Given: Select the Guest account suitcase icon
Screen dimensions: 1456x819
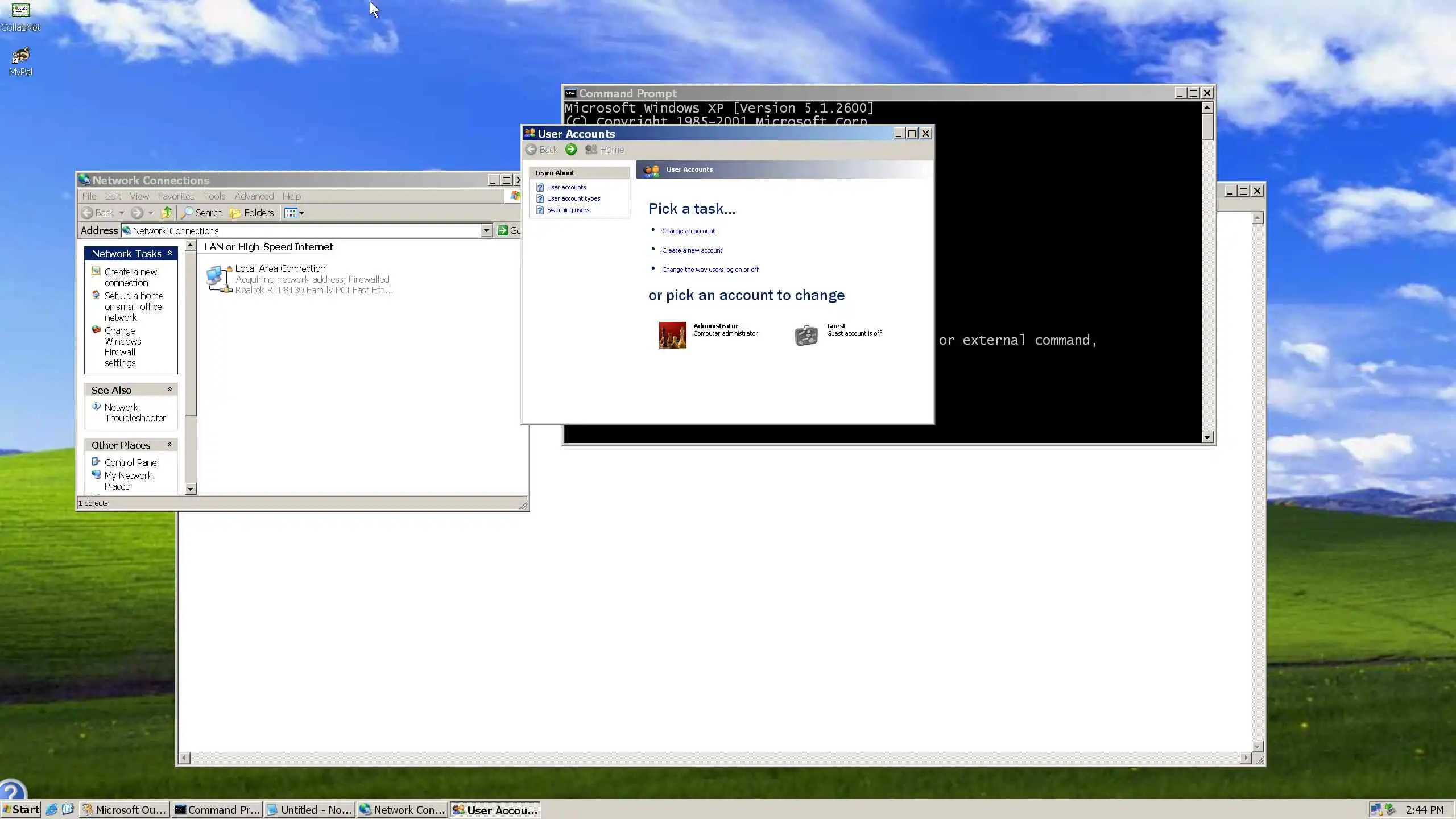Looking at the screenshot, I should click(806, 335).
